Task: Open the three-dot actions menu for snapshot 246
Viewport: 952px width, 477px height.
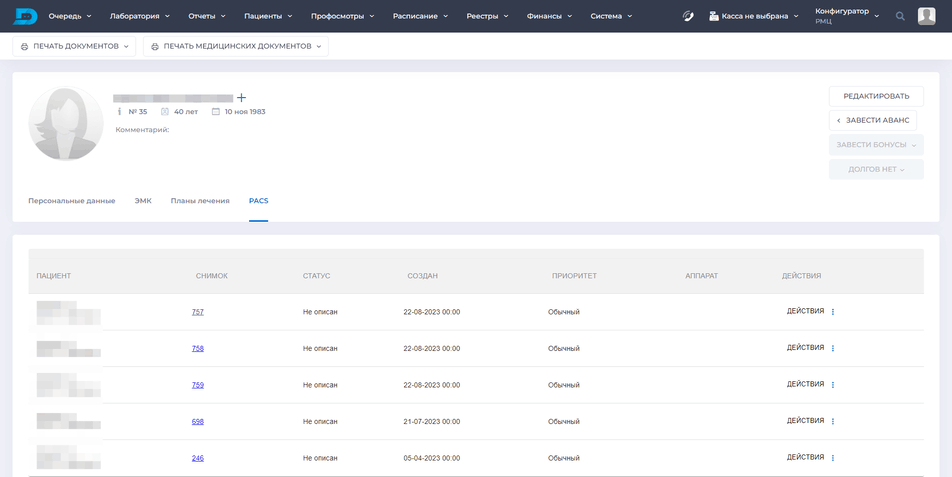Action: click(x=832, y=458)
